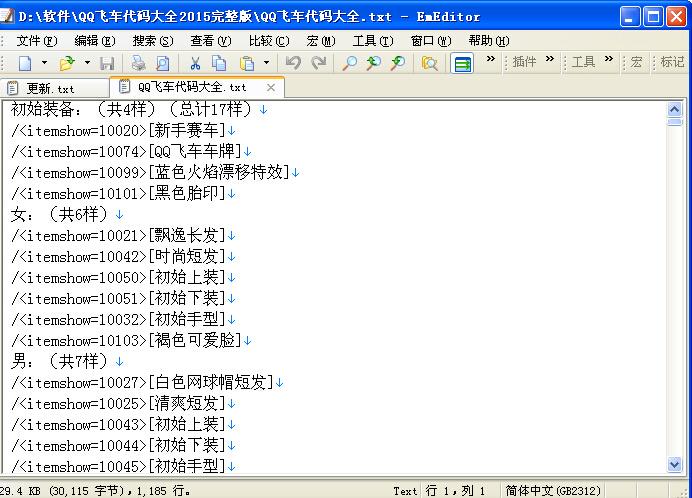Click the EmEditor title bar app icon

[7, 16]
